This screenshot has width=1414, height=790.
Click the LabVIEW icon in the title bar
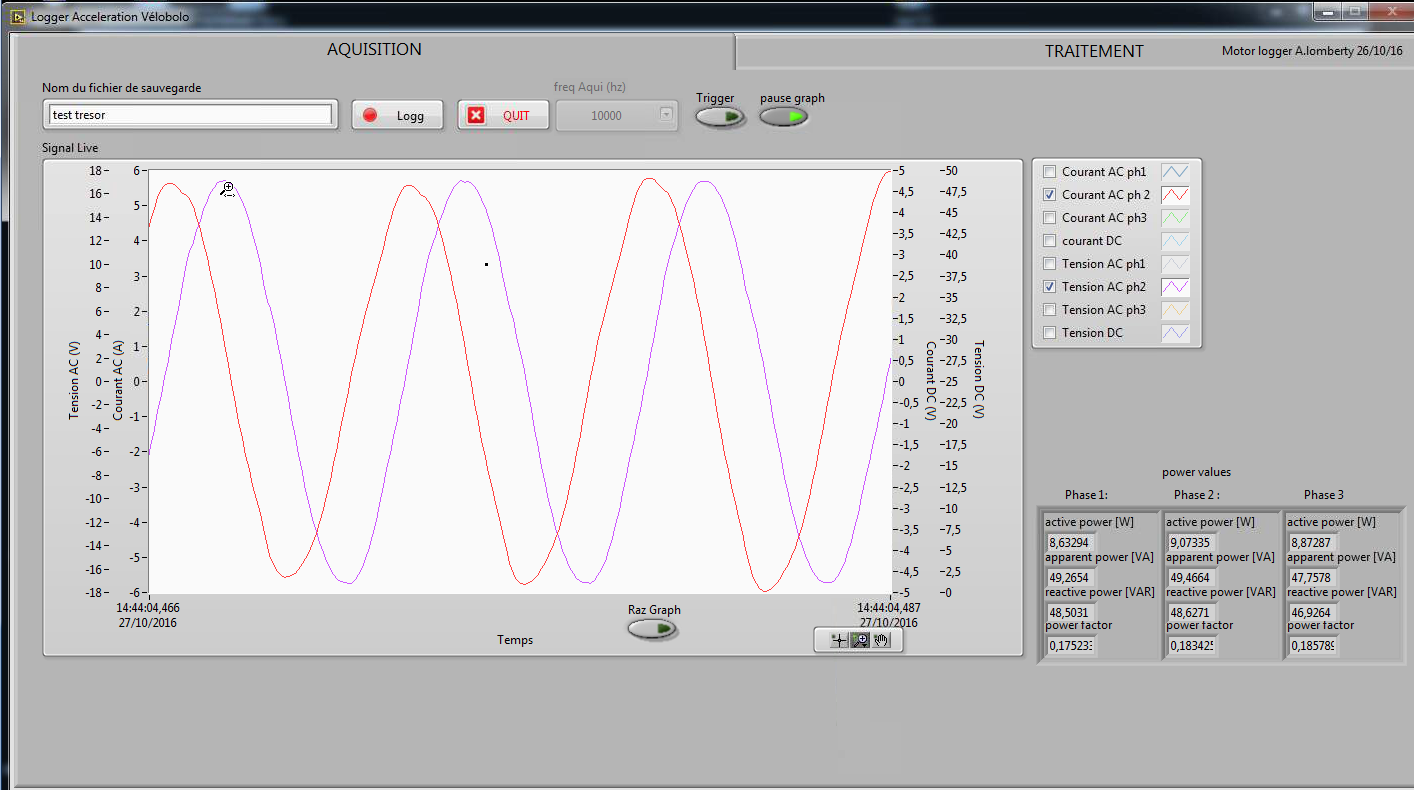[17, 17]
